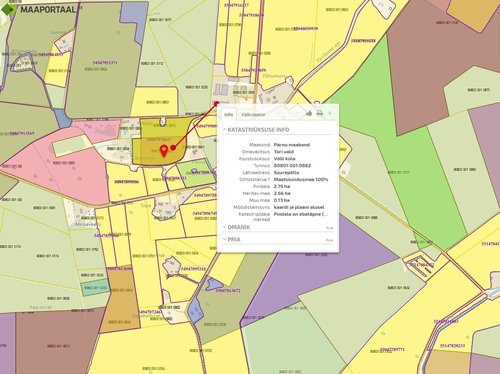Click the Ava link beside PRIA

coord(329,240)
